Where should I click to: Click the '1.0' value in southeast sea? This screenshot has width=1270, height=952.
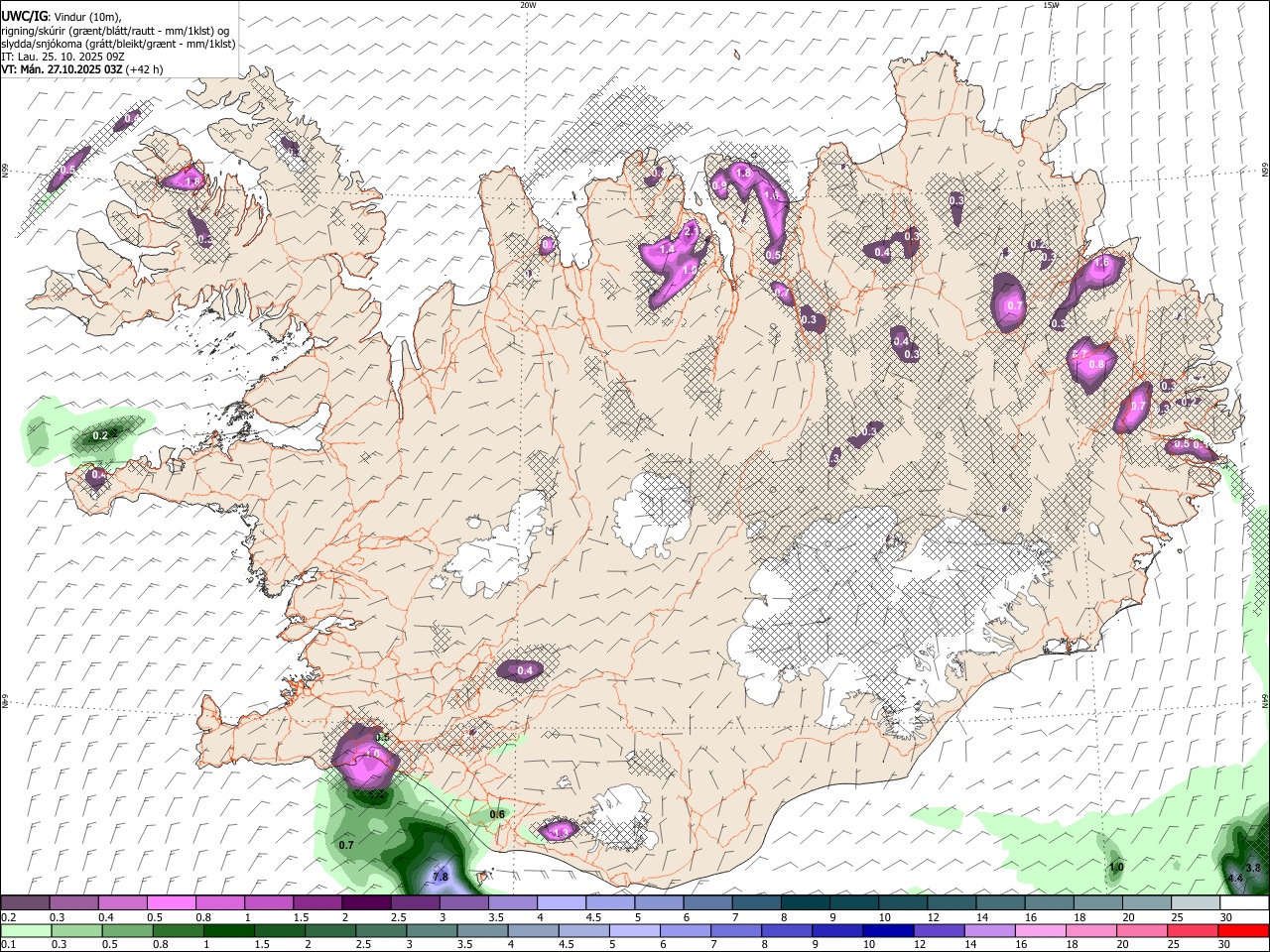(1116, 868)
